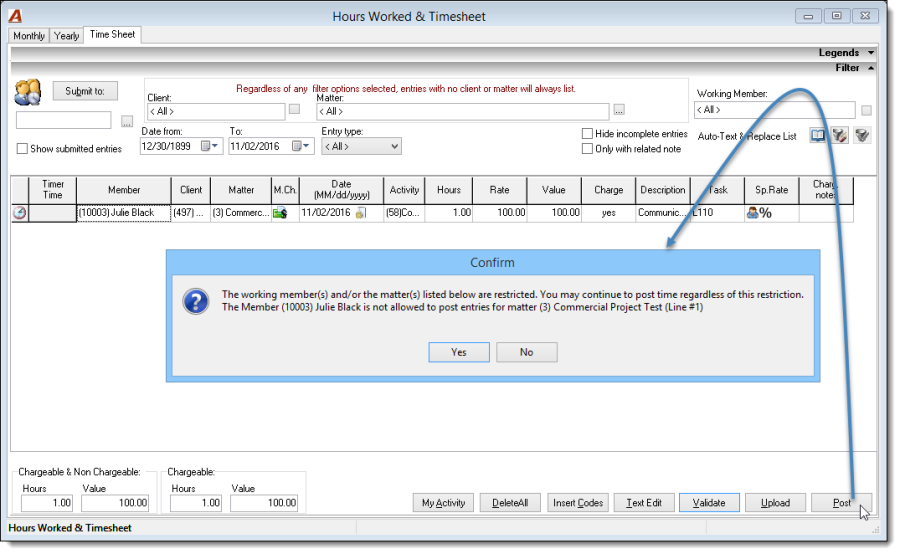The width and height of the screenshot is (900, 554).
Task: Click the Charge cell showing yes
Action: coord(608,213)
